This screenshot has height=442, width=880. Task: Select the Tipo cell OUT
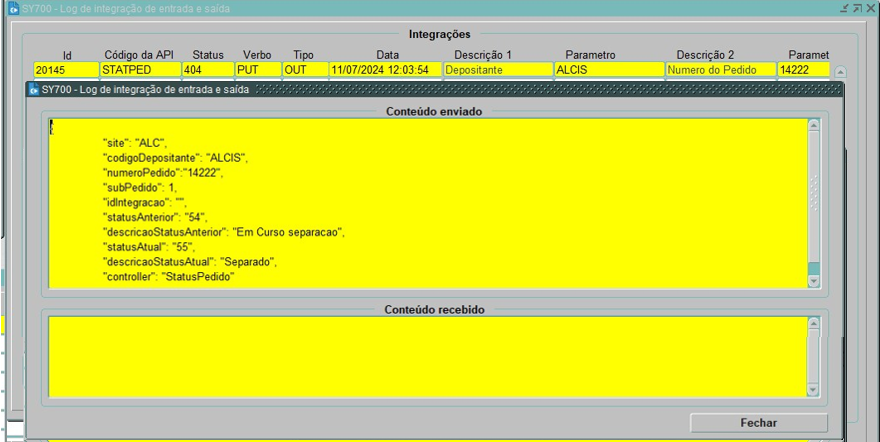coord(305,70)
